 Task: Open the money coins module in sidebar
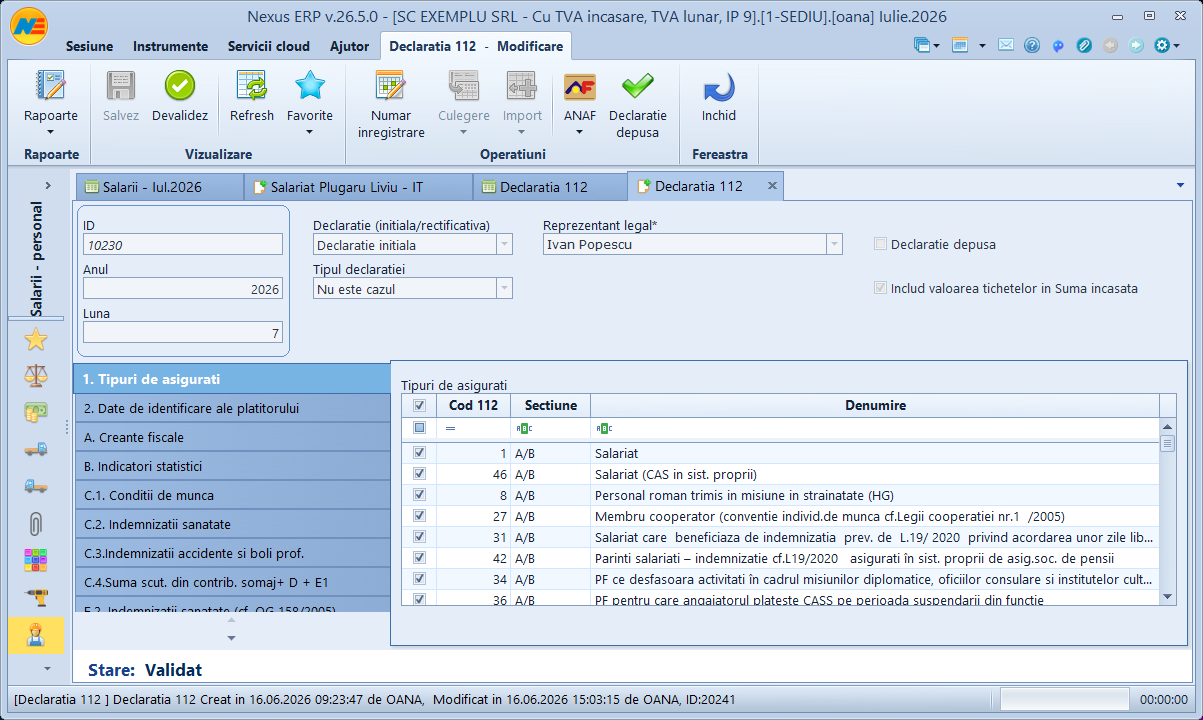pyautogui.click(x=36, y=412)
